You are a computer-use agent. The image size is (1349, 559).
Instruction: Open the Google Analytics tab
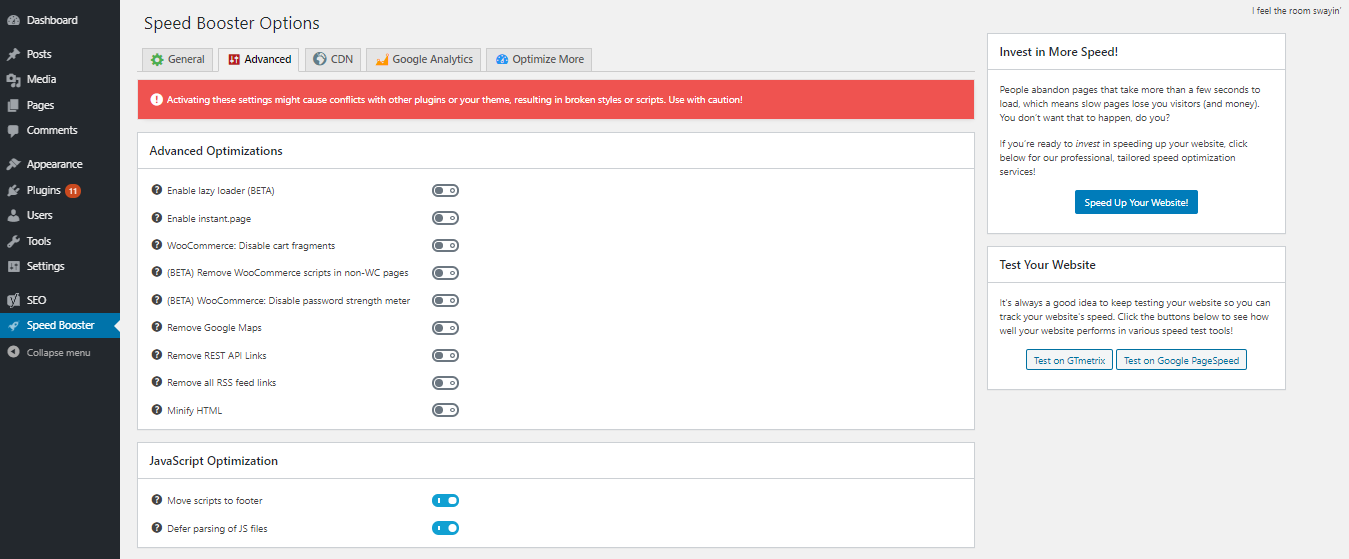[x=423, y=59]
